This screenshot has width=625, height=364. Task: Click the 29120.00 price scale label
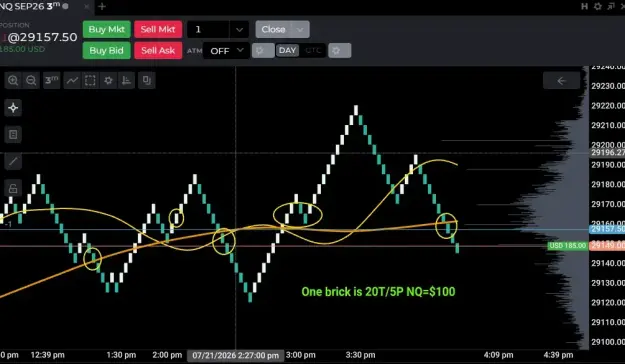(x=608, y=302)
